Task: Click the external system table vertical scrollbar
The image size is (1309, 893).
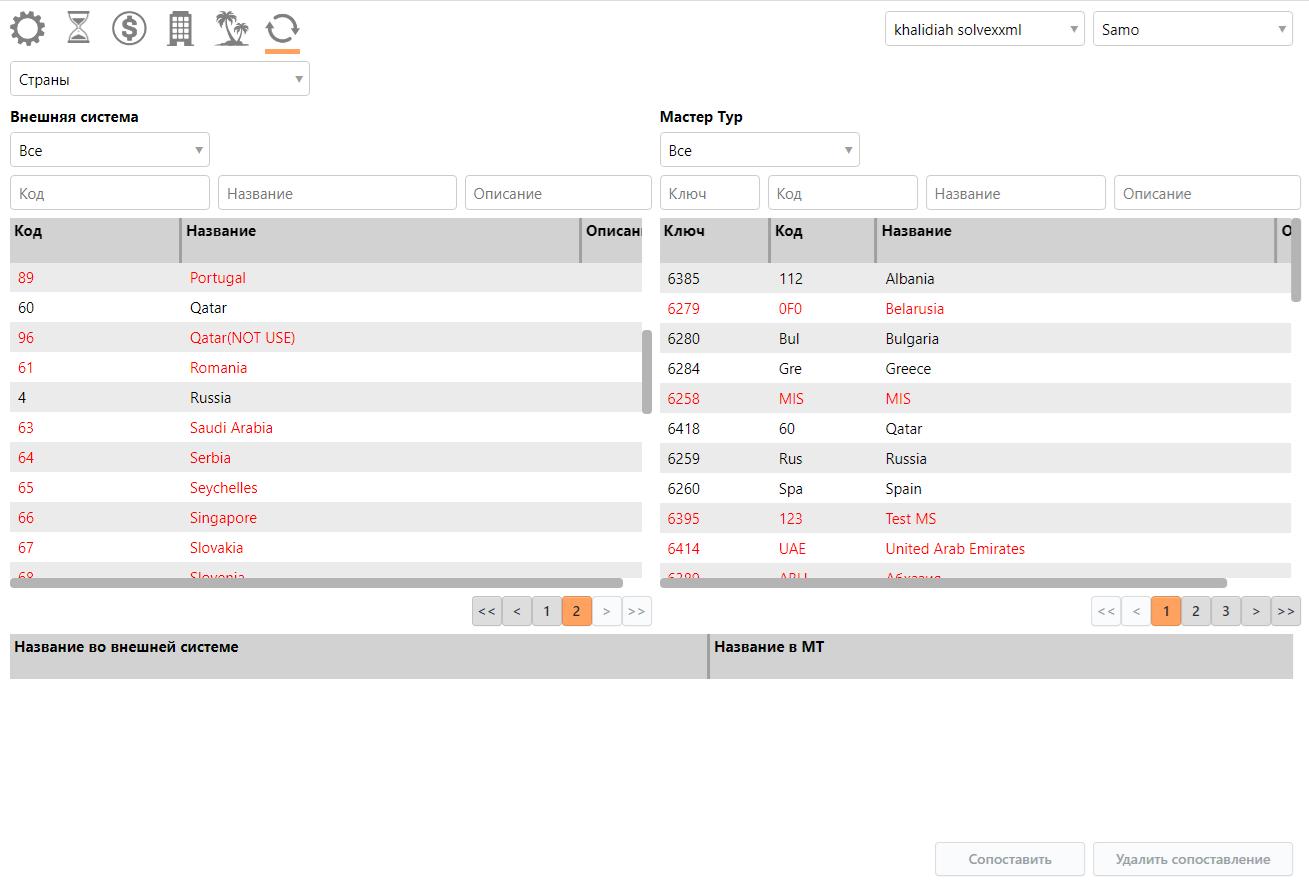Action: [x=647, y=371]
